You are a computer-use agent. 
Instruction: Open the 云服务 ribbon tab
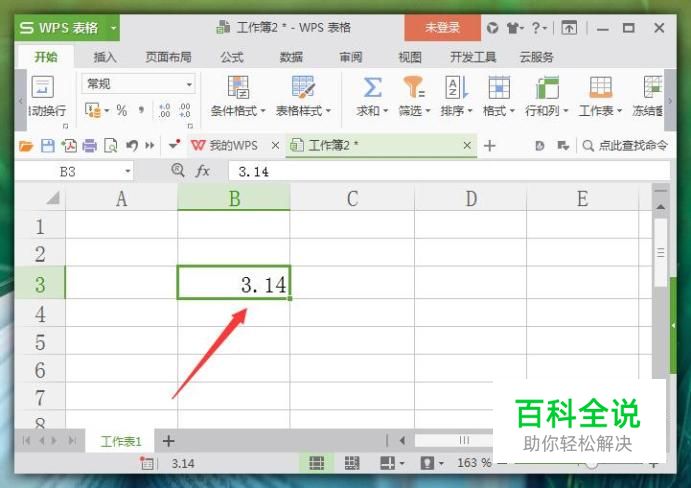pos(536,57)
